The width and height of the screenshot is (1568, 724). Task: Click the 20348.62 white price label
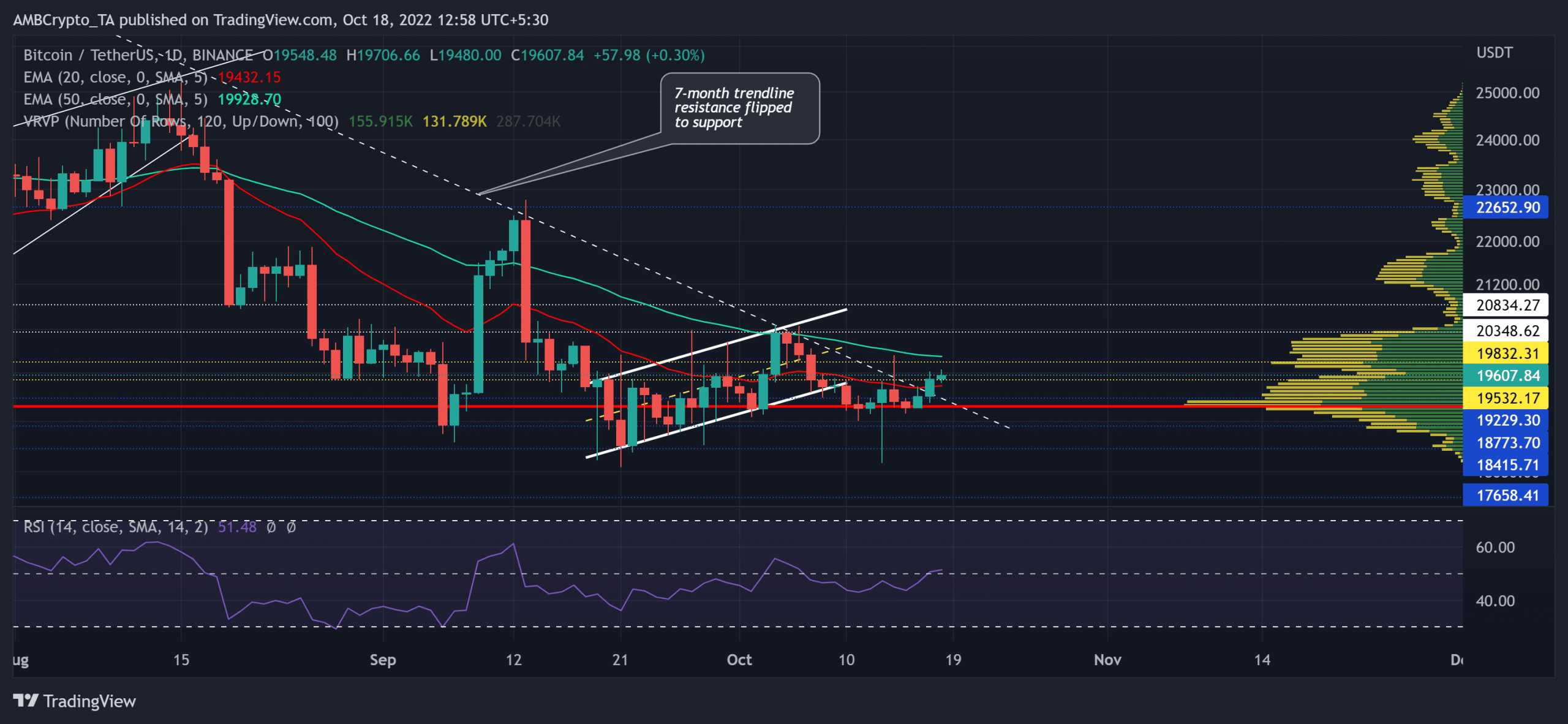coord(1506,331)
